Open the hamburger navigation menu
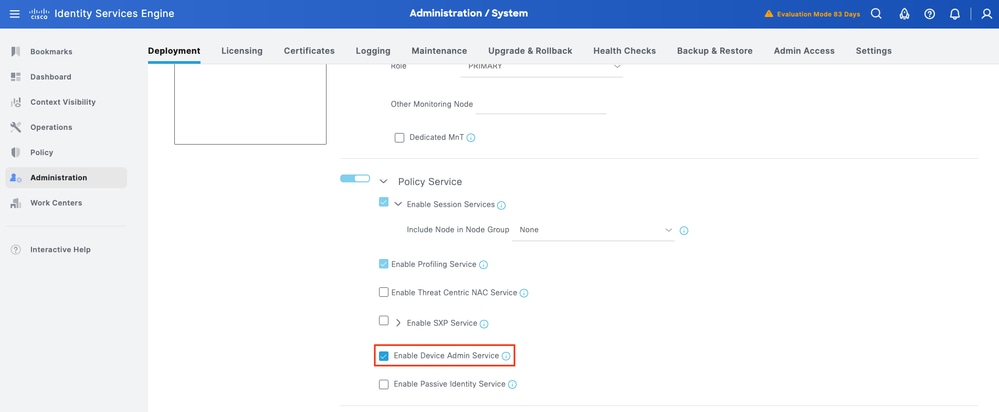Image resolution: width=999 pixels, height=412 pixels. click(x=14, y=13)
